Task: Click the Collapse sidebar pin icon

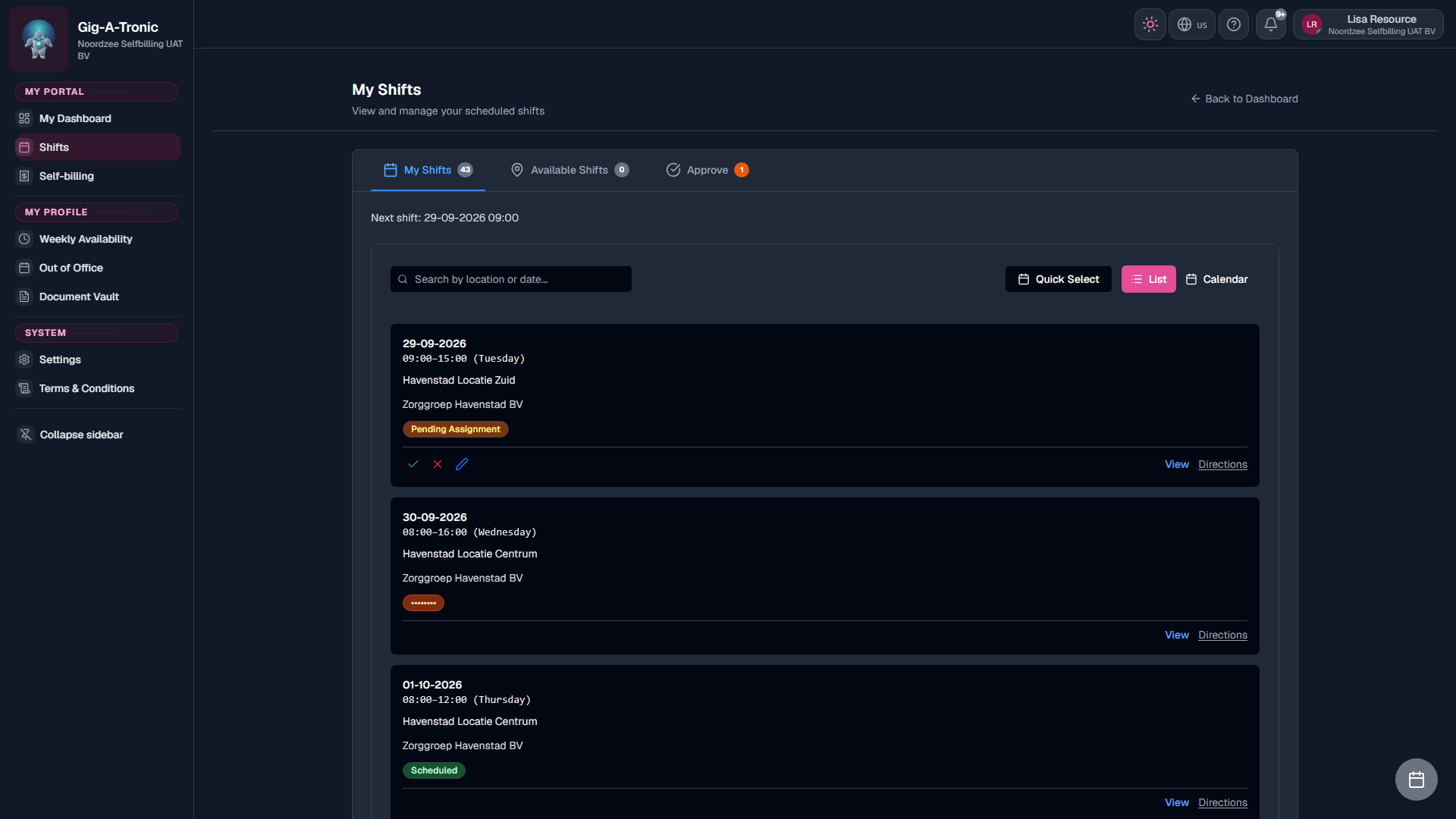Action: (x=25, y=435)
